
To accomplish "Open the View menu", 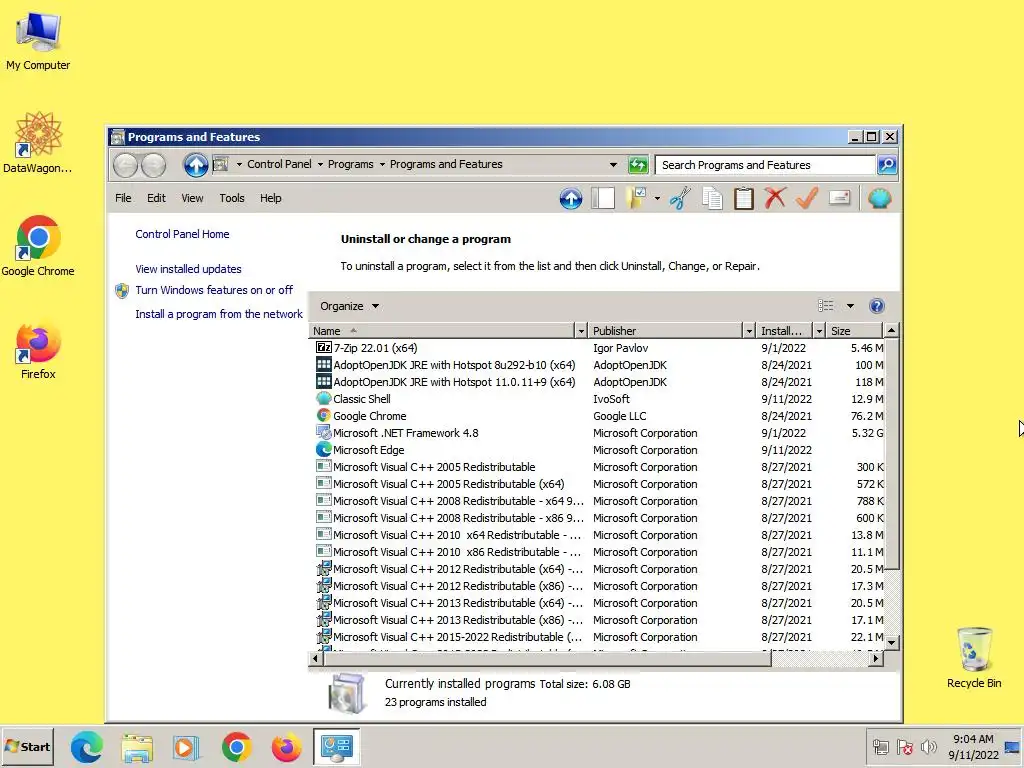I will (x=192, y=198).
